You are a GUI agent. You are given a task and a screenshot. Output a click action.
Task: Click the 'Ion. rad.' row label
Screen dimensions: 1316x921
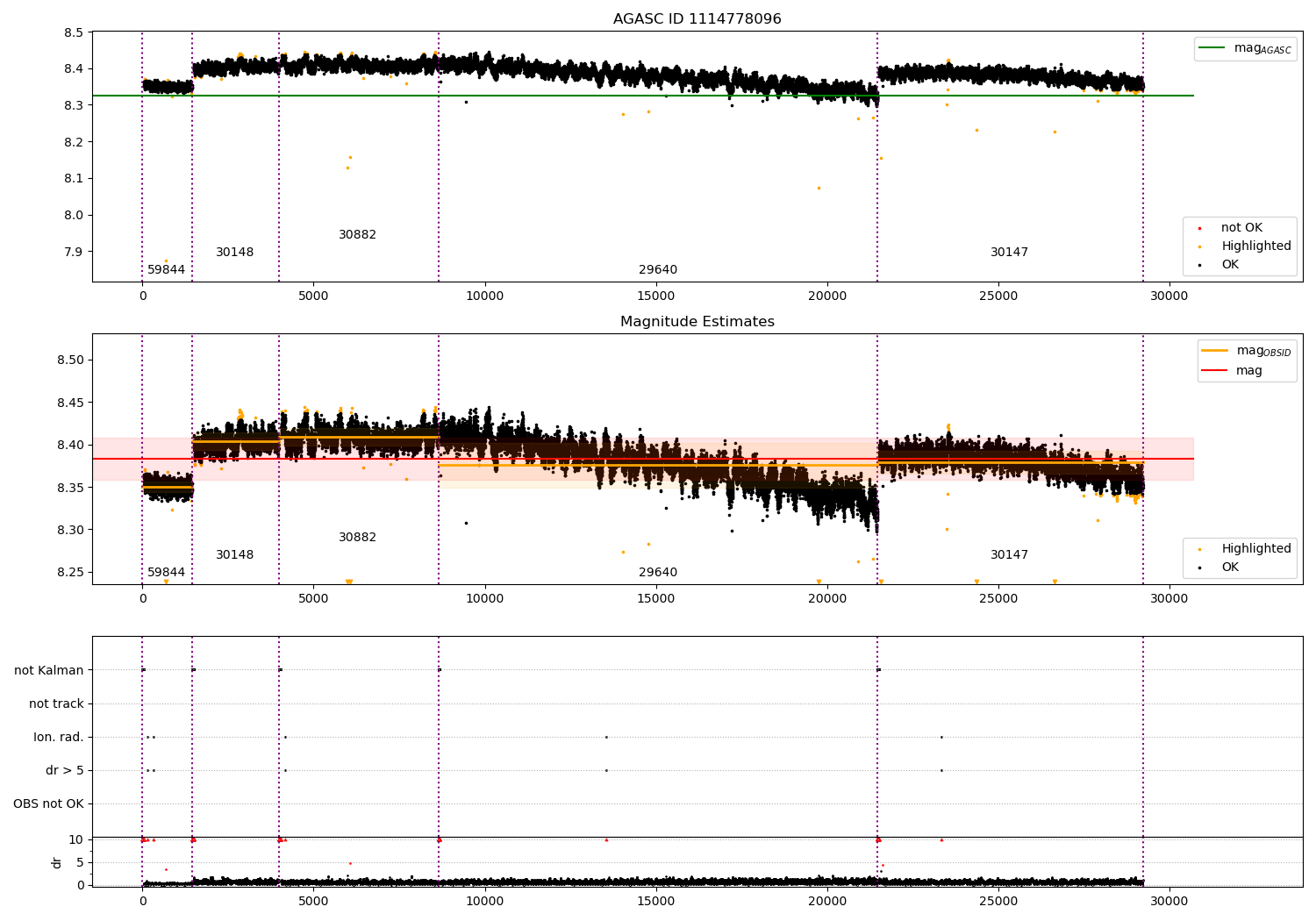[59, 737]
